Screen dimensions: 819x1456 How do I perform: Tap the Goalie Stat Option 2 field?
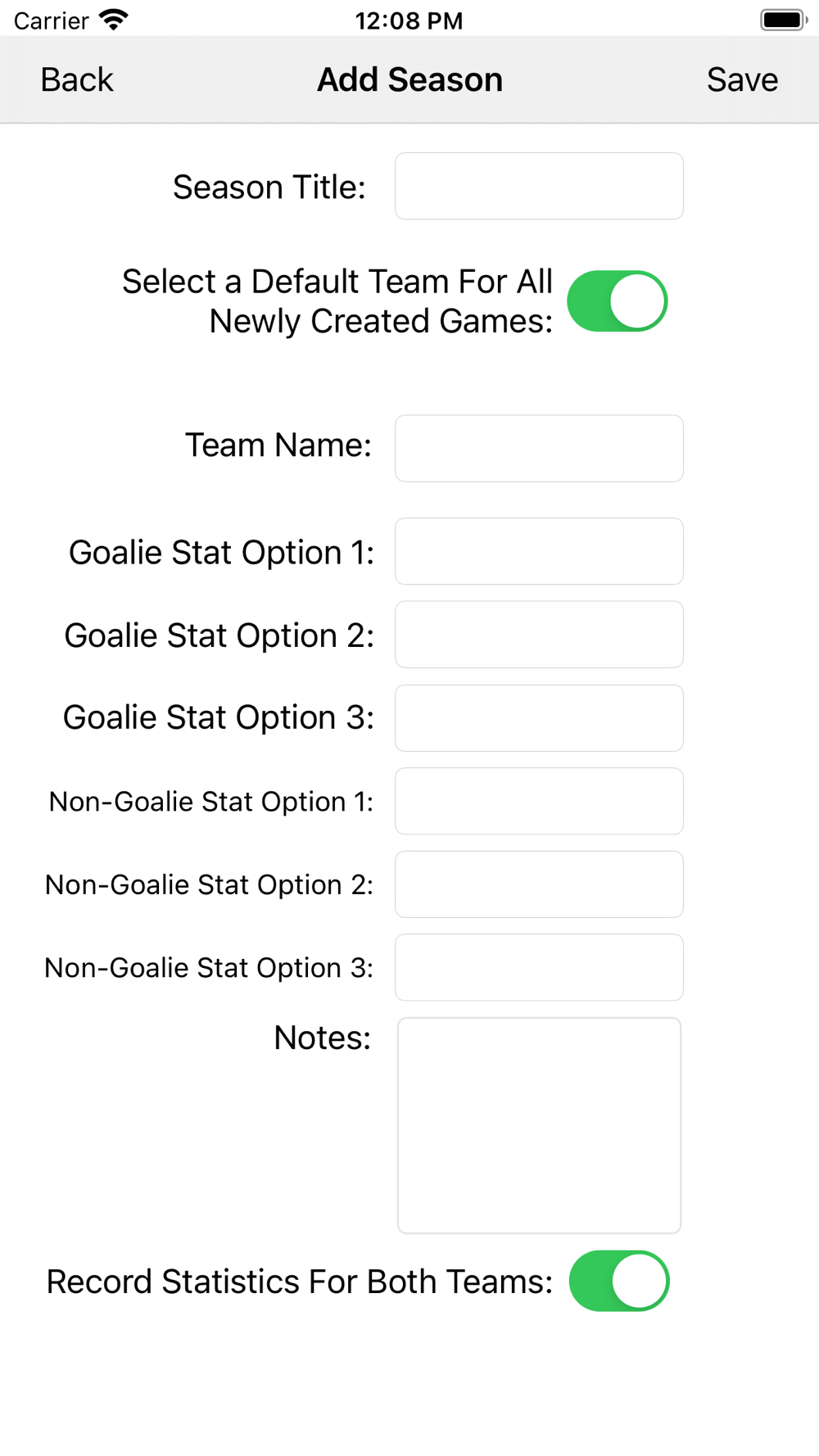pos(539,635)
